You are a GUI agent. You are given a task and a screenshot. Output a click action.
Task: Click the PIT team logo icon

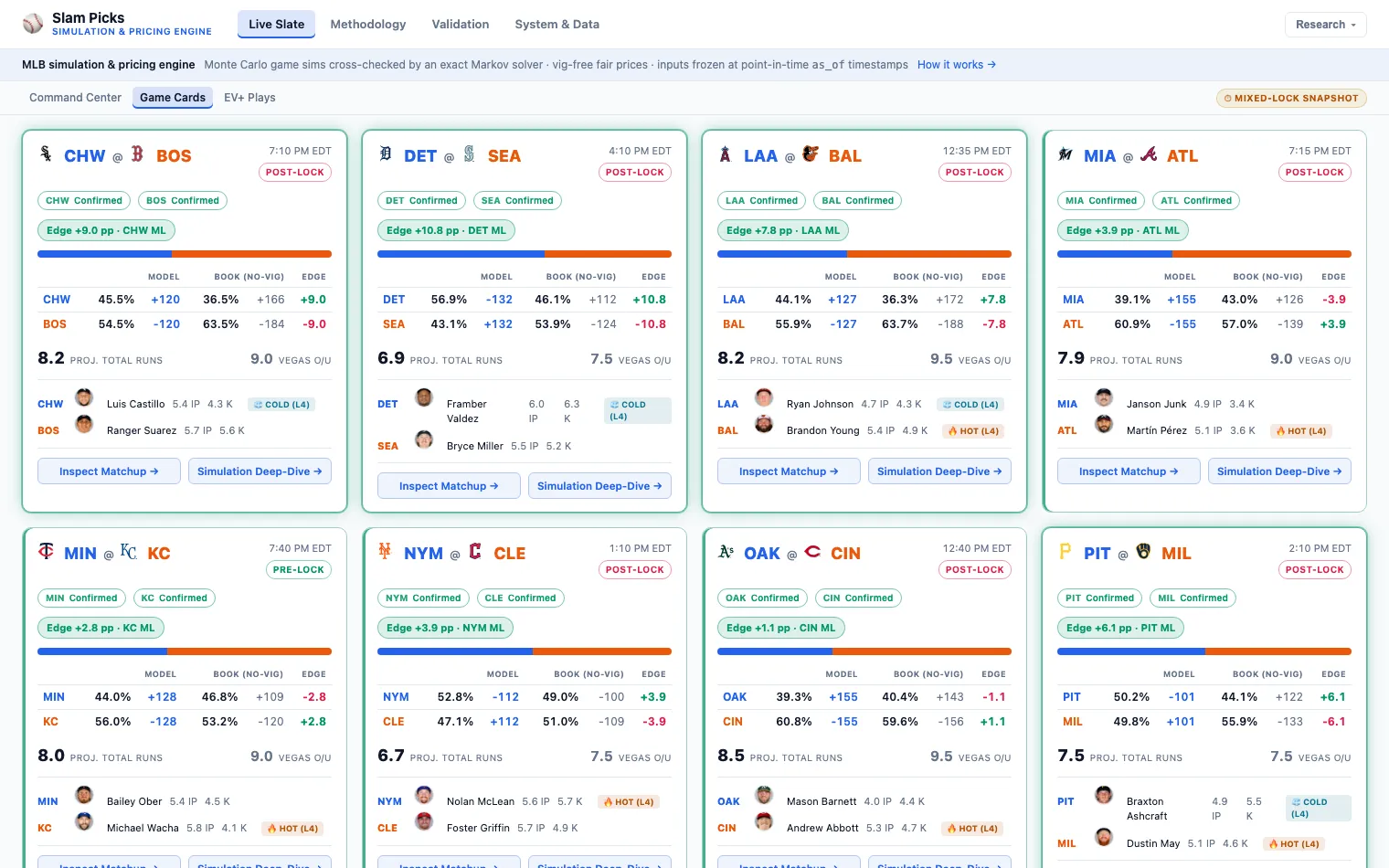tap(1066, 551)
